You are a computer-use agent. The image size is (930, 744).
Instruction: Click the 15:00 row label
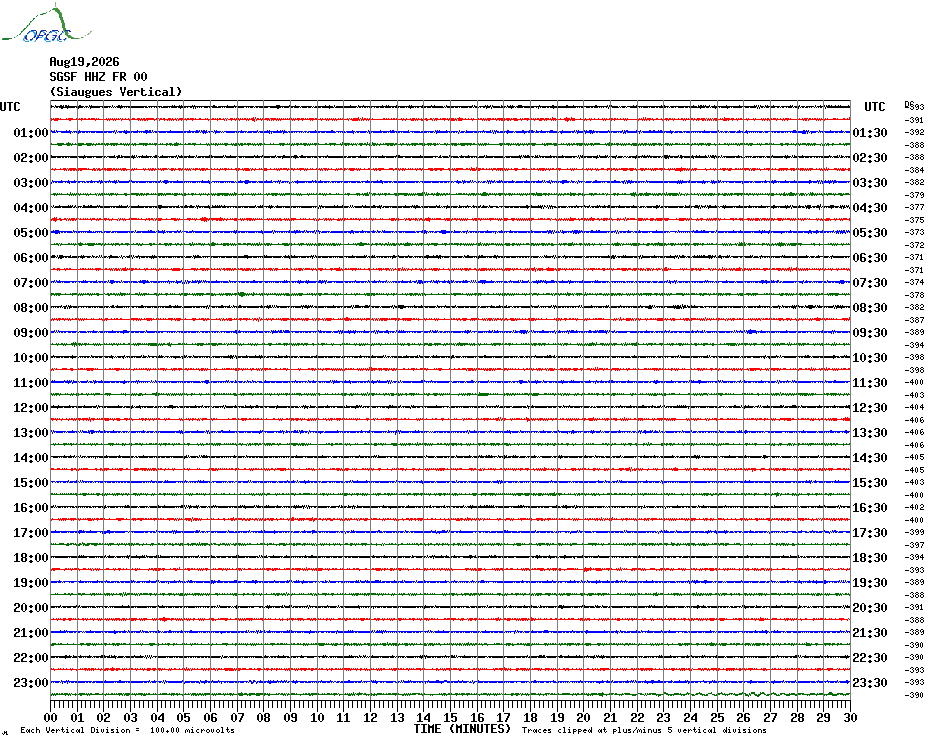(31, 482)
